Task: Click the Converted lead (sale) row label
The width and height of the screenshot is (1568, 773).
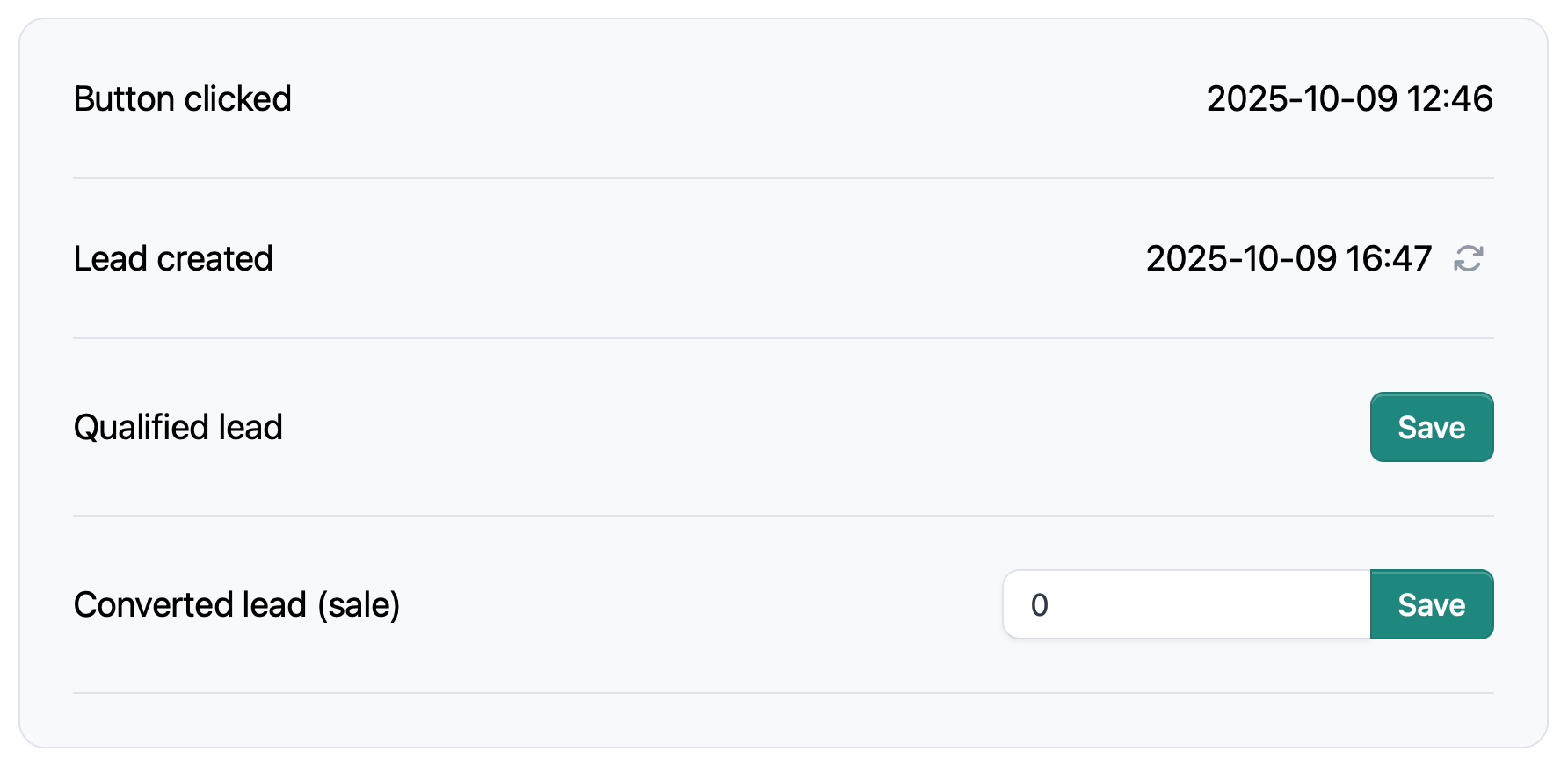Action: 237,604
